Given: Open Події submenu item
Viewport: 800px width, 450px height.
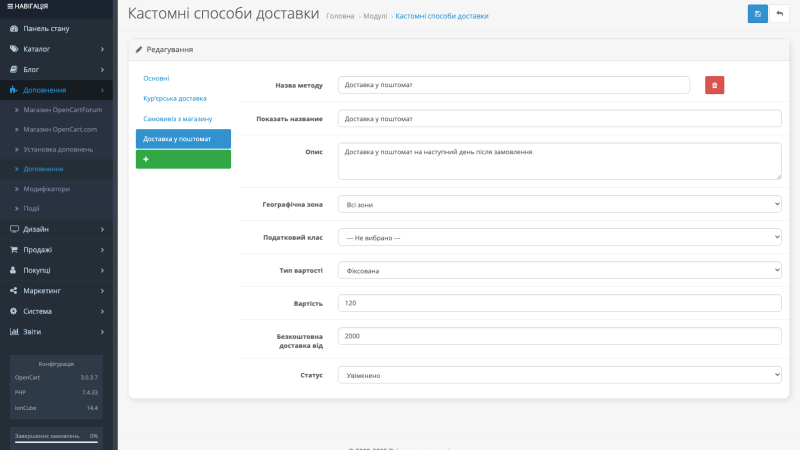Looking at the screenshot, I should pyautogui.click(x=31, y=208).
